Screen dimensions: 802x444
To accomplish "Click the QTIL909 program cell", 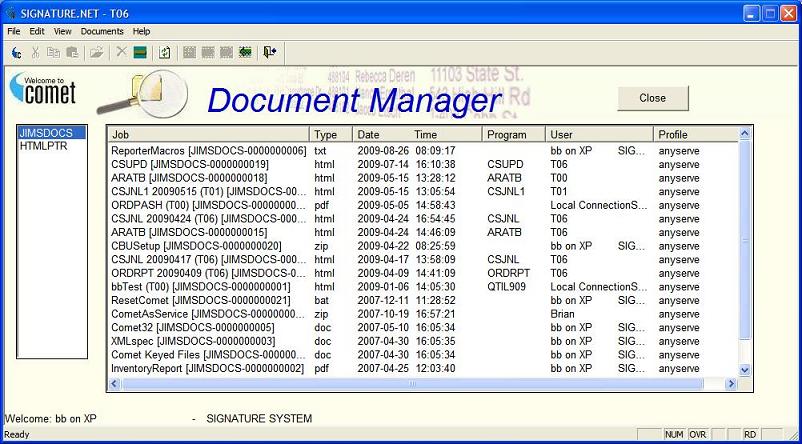I will point(506,286).
